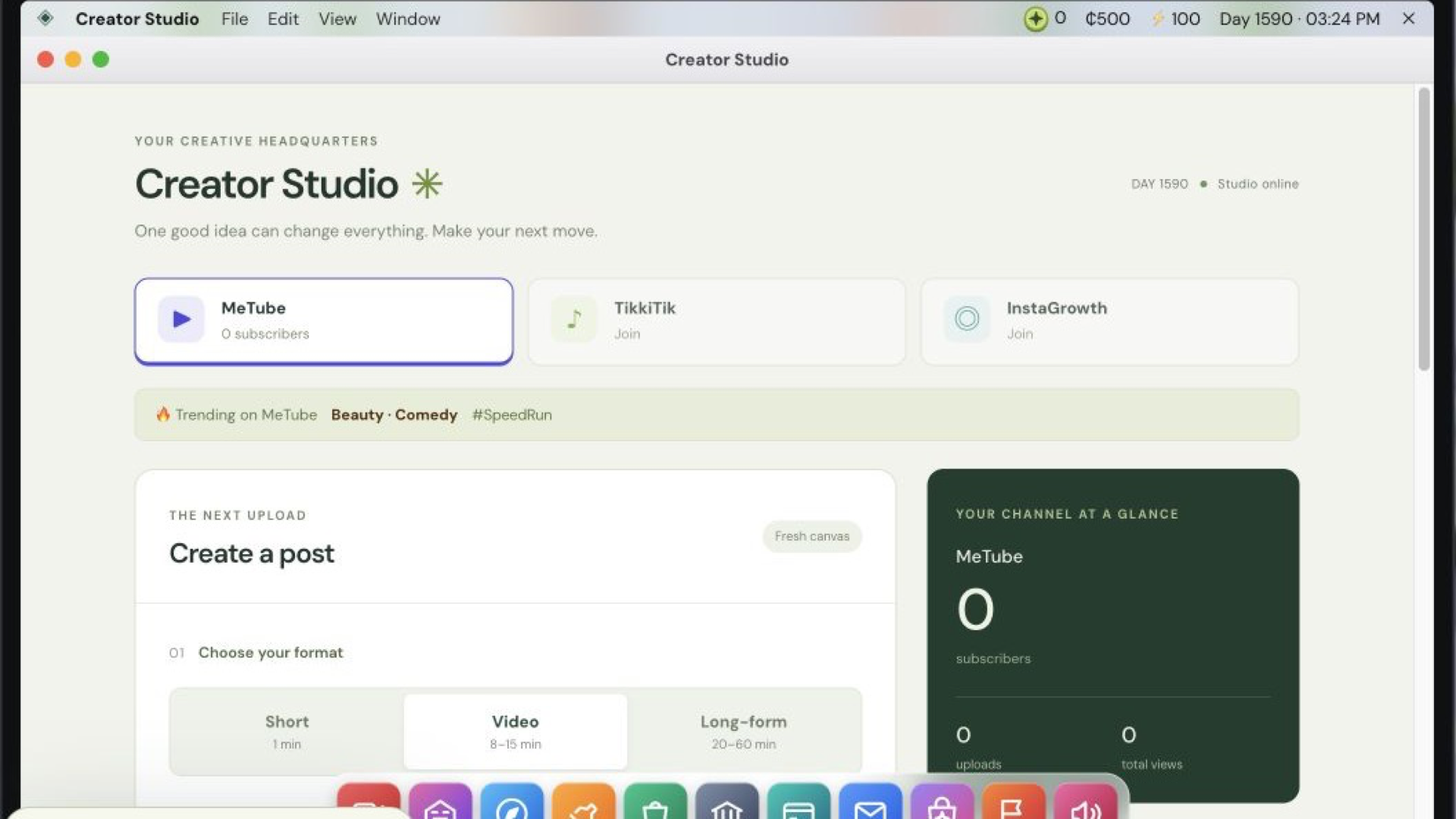1456x819 pixels.
Task: Click the ₵500 currency balance
Action: click(1107, 19)
